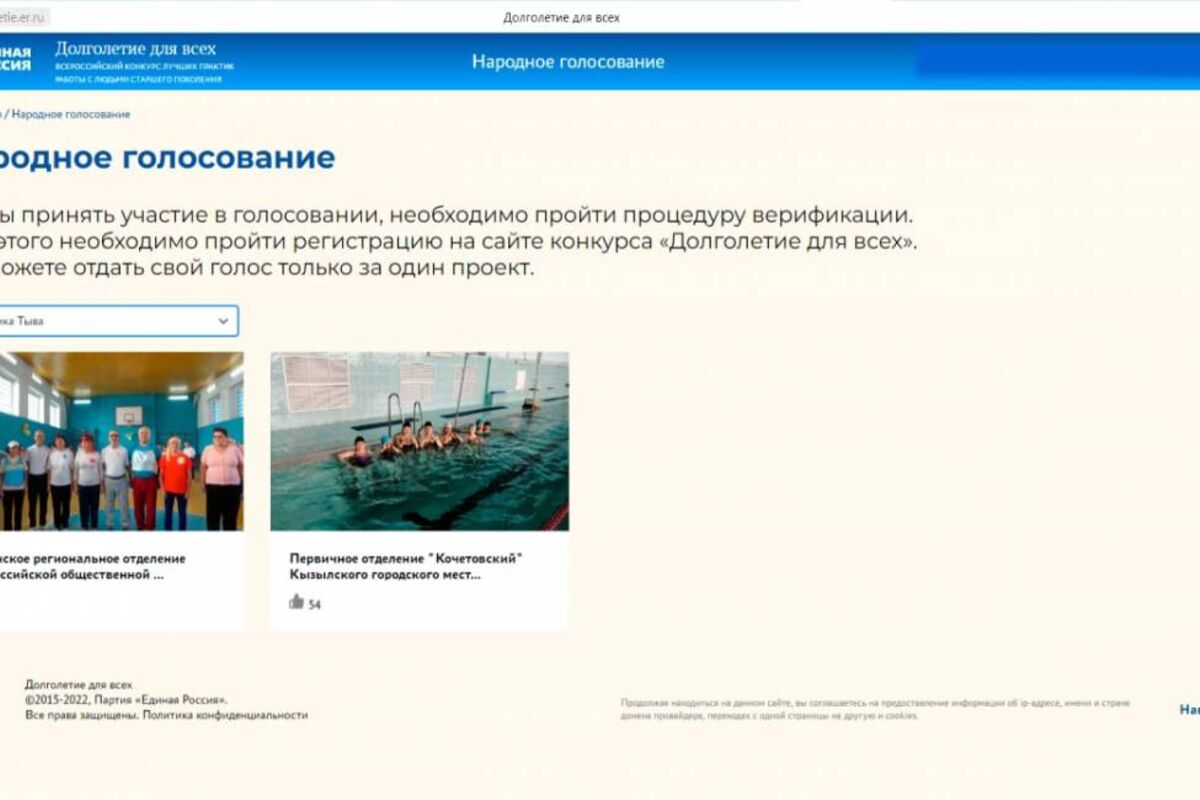Screen dimensions: 1200x800
Task: Open the region dropdown showing Тыва
Action: click(x=119, y=321)
